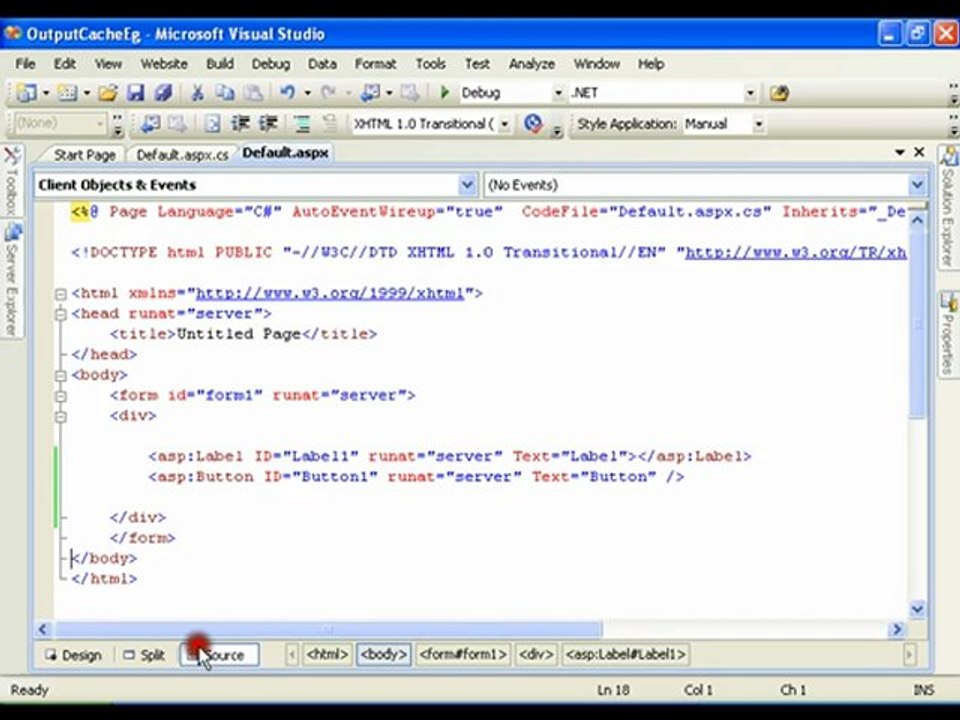Open the Format menu

click(375, 64)
